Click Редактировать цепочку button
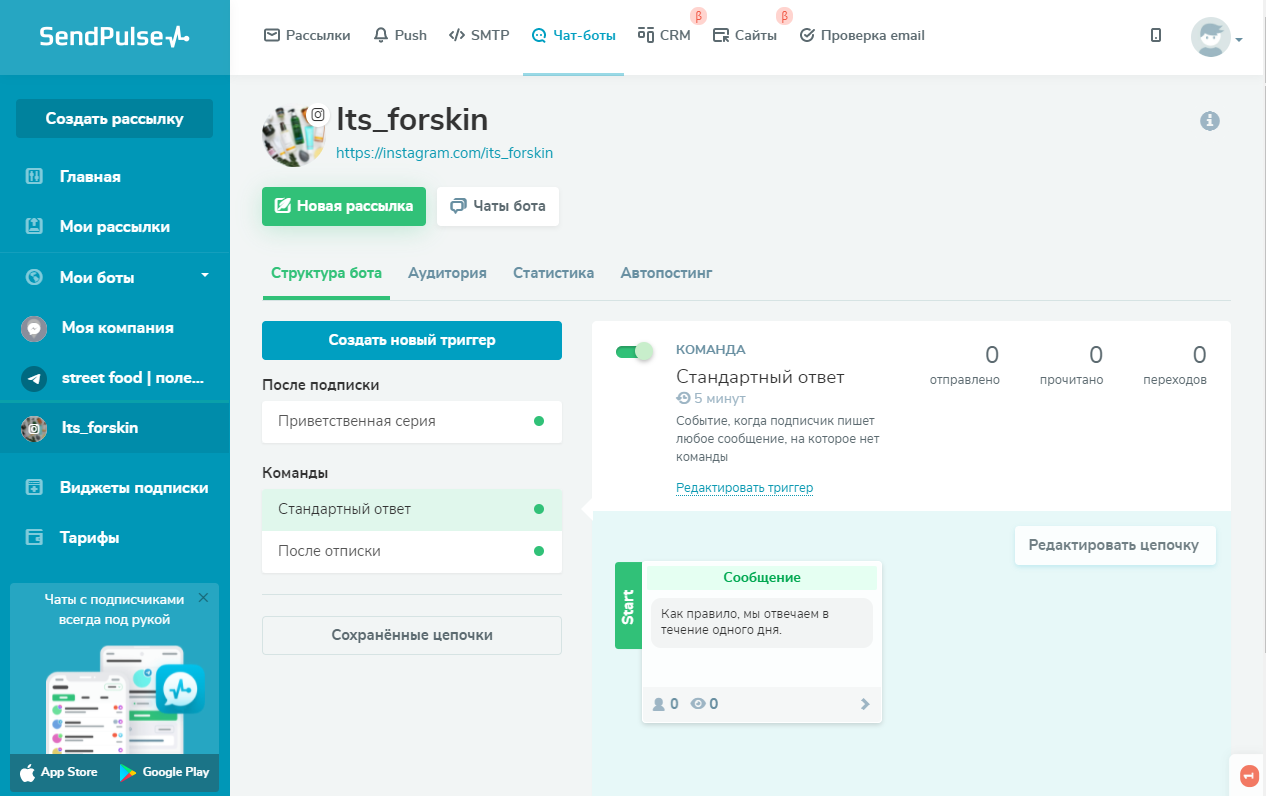Viewport: 1266px width, 796px height. [1115, 546]
